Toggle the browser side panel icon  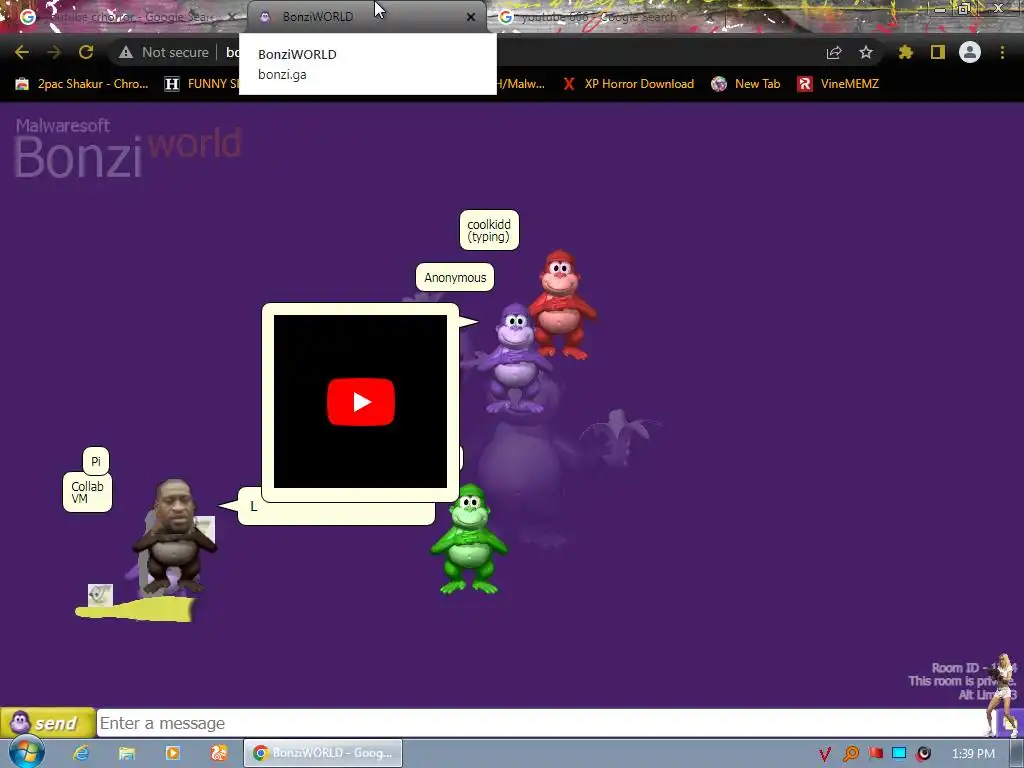point(938,52)
